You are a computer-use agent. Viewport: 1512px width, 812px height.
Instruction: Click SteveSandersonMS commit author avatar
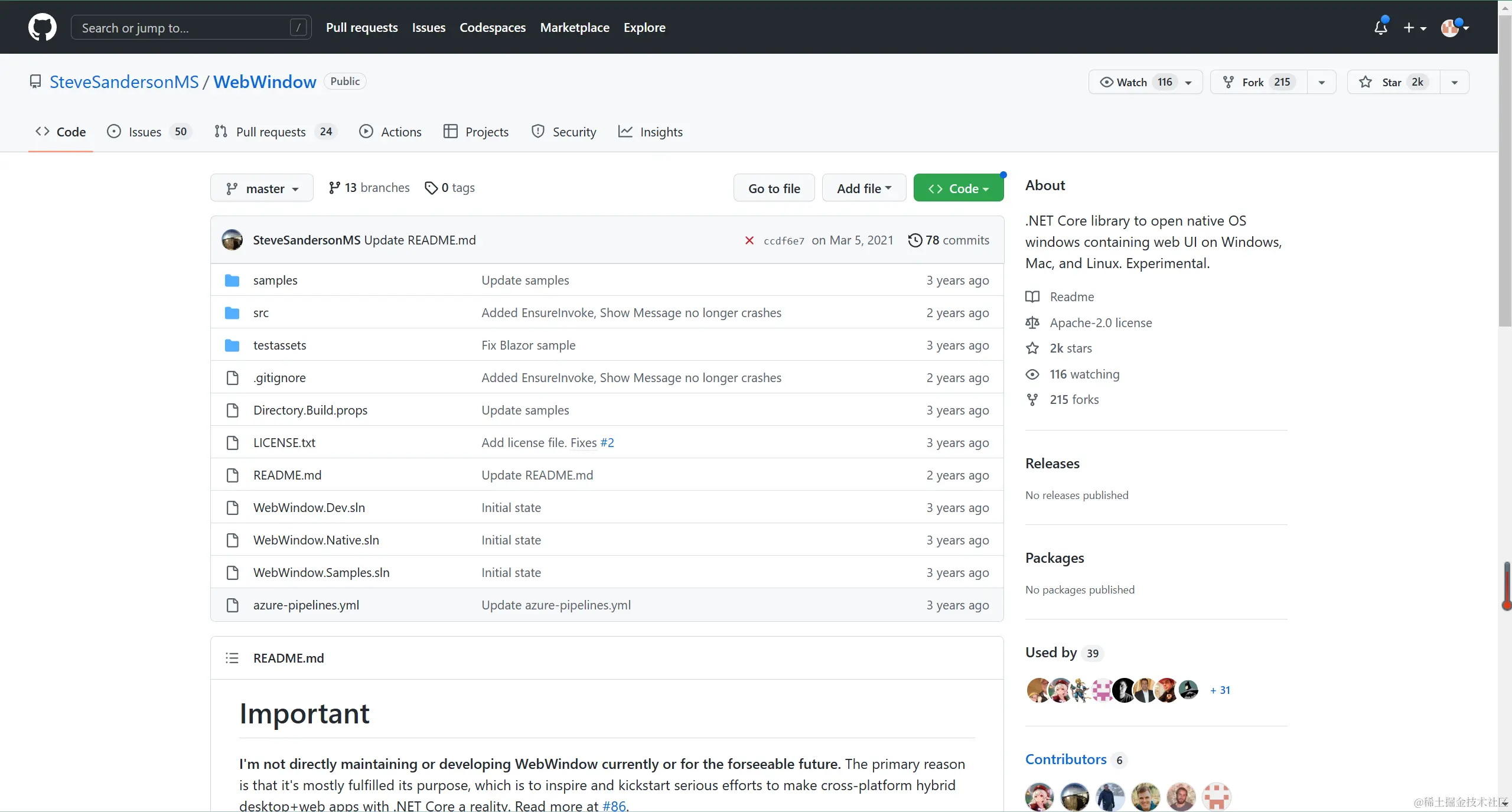click(232, 240)
